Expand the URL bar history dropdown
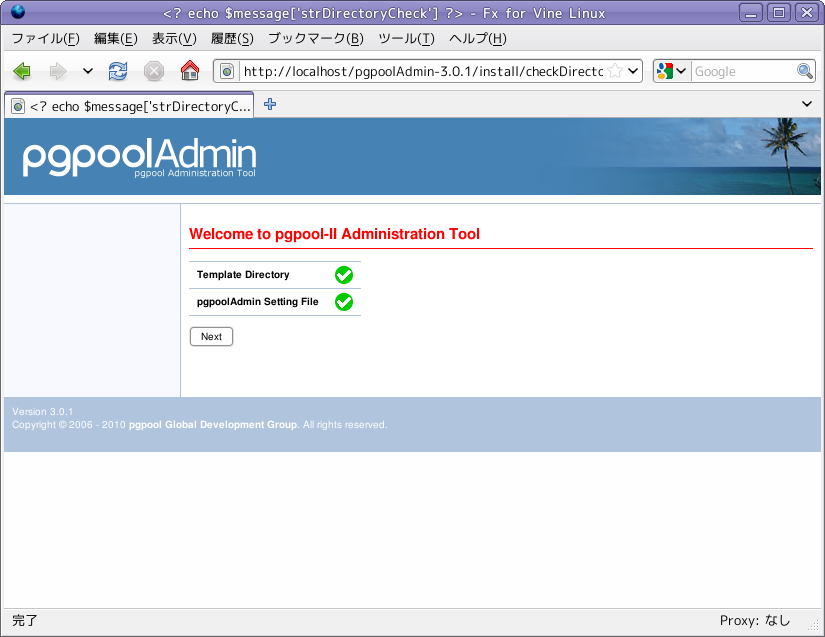This screenshot has width=825, height=637. click(633, 71)
